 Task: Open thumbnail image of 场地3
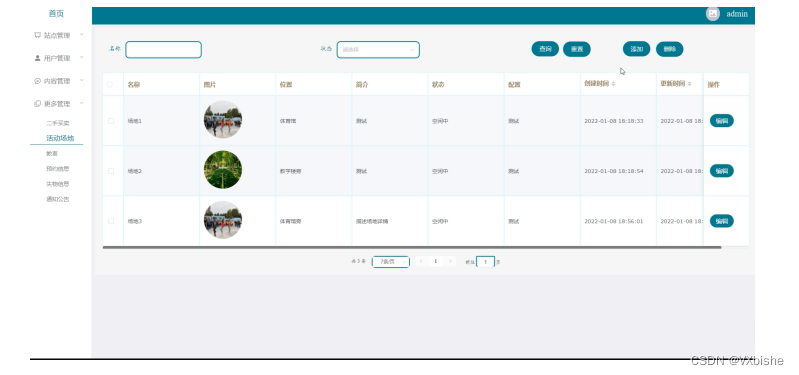tap(223, 220)
